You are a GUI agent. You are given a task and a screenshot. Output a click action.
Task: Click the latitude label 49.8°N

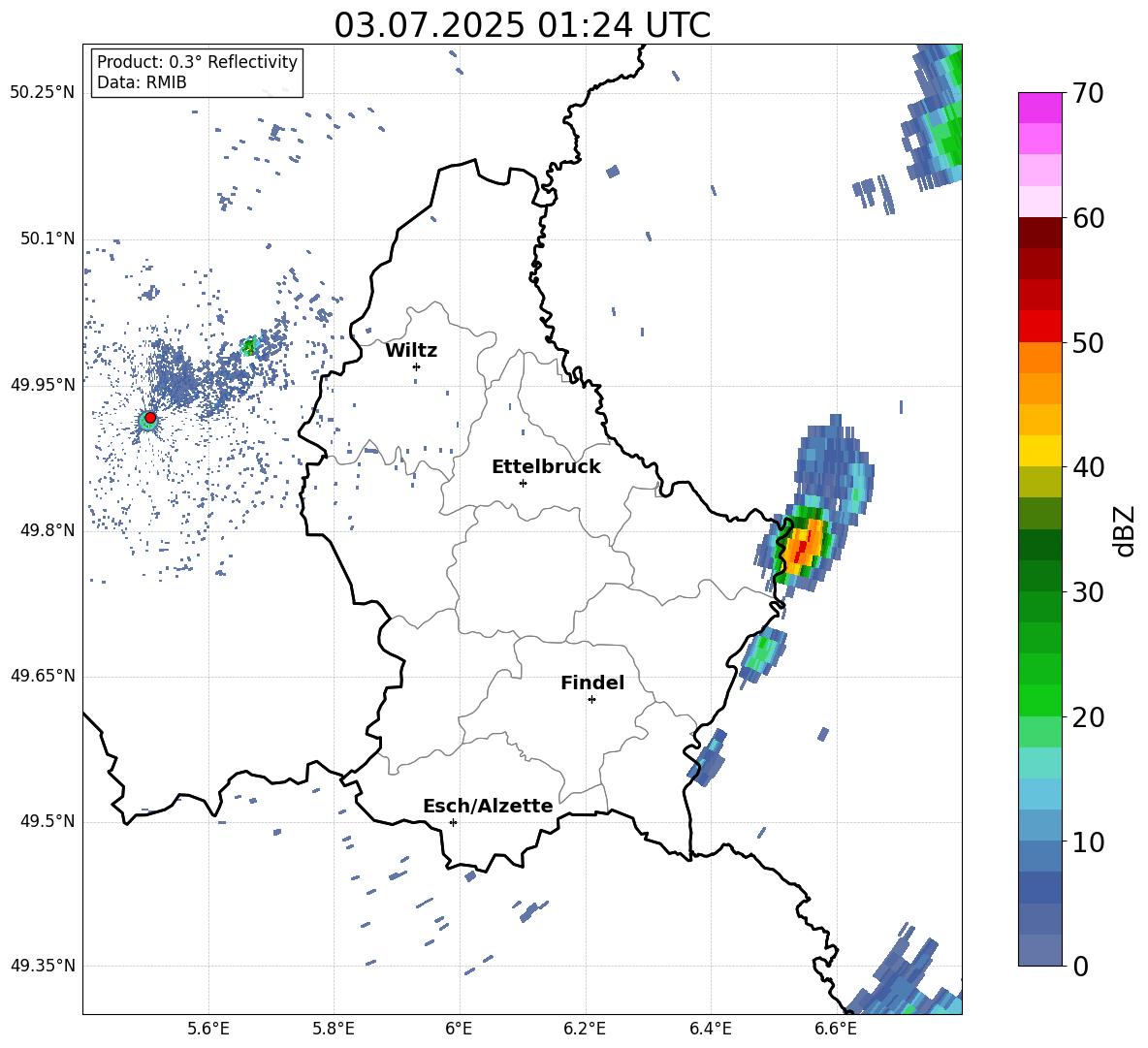[47, 530]
